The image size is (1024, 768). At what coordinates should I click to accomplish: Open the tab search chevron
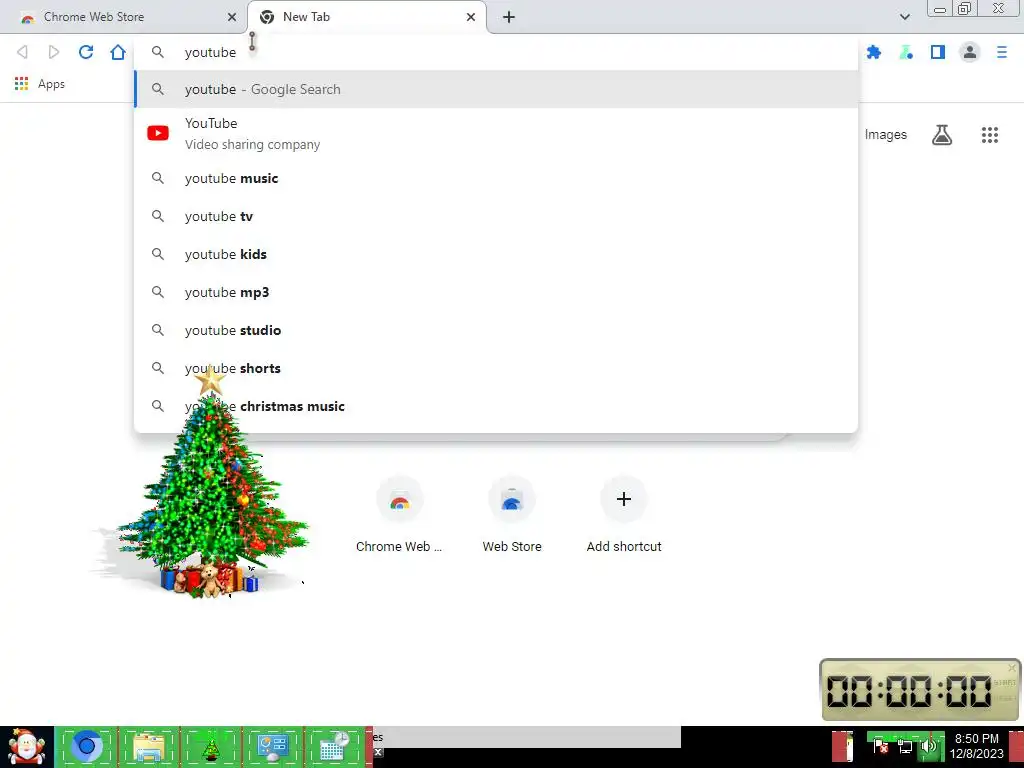click(904, 17)
